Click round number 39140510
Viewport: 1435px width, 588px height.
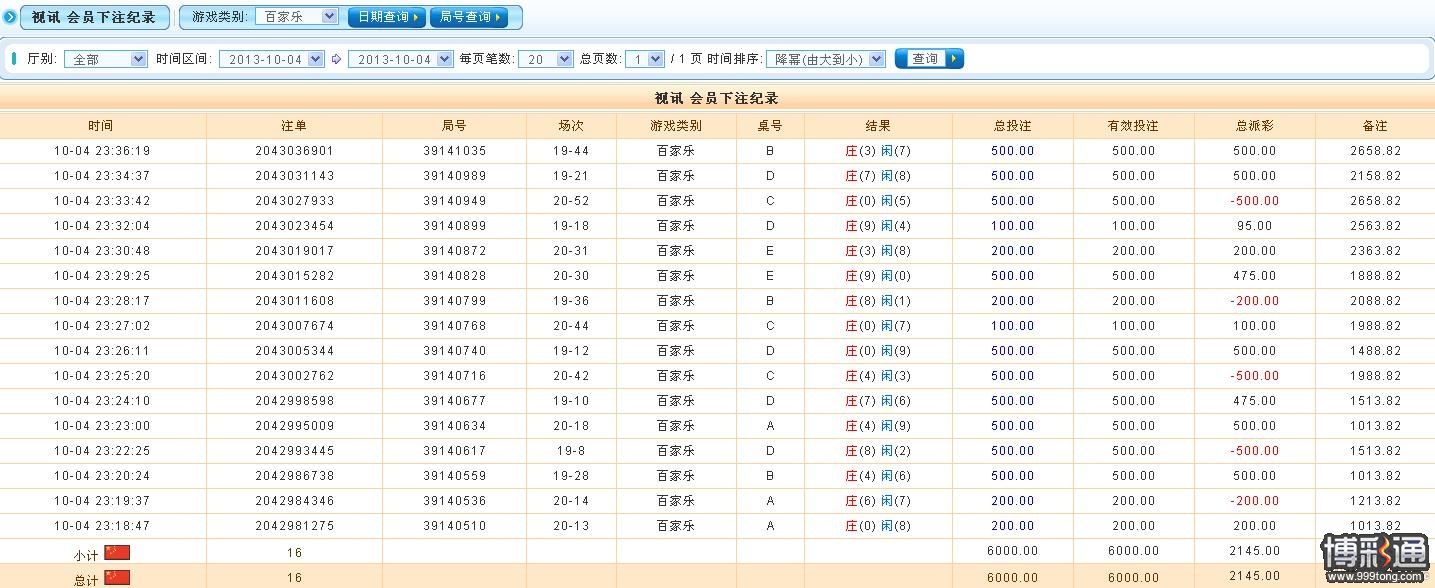(x=454, y=526)
